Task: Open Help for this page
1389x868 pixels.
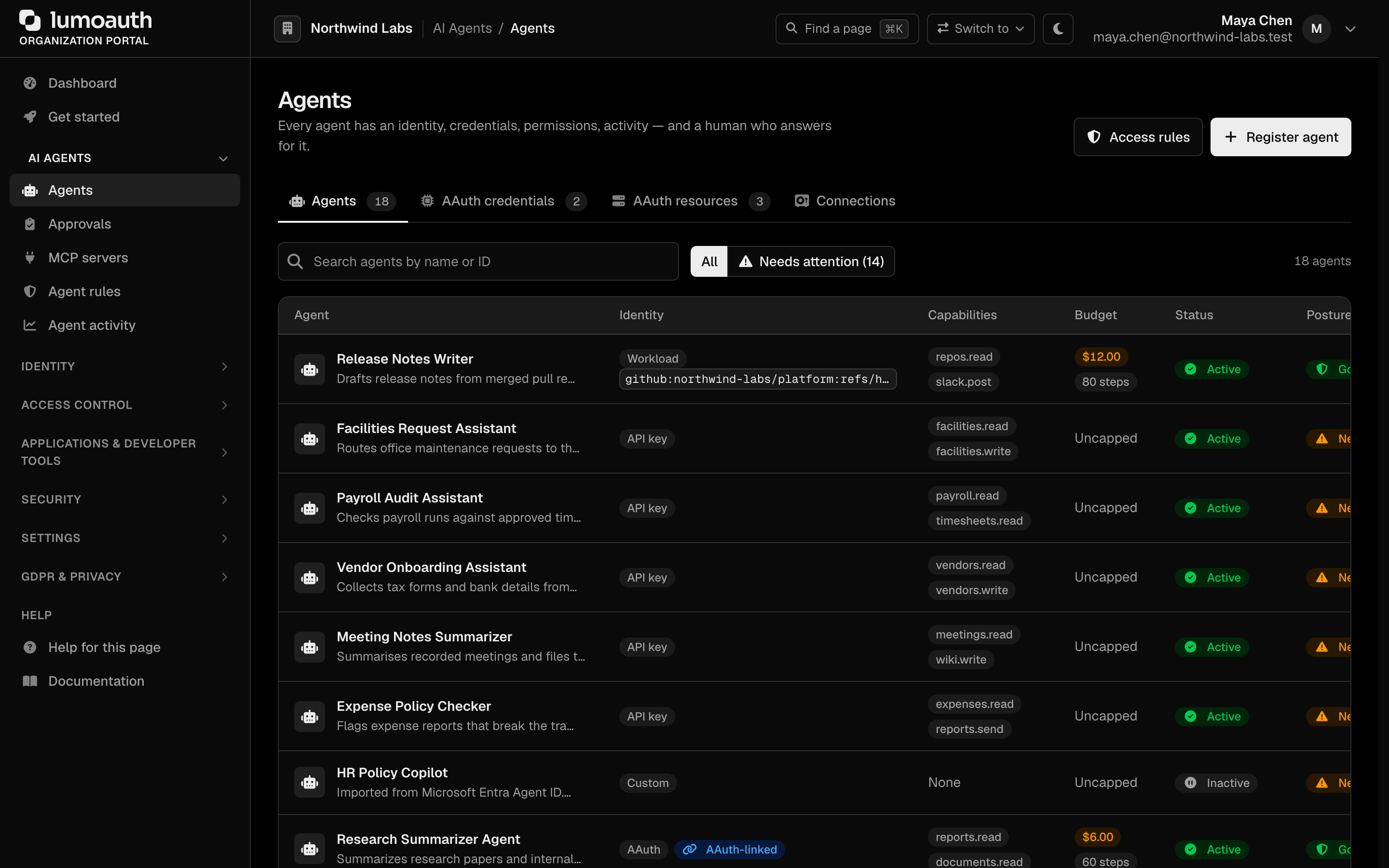Action: (x=124, y=648)
